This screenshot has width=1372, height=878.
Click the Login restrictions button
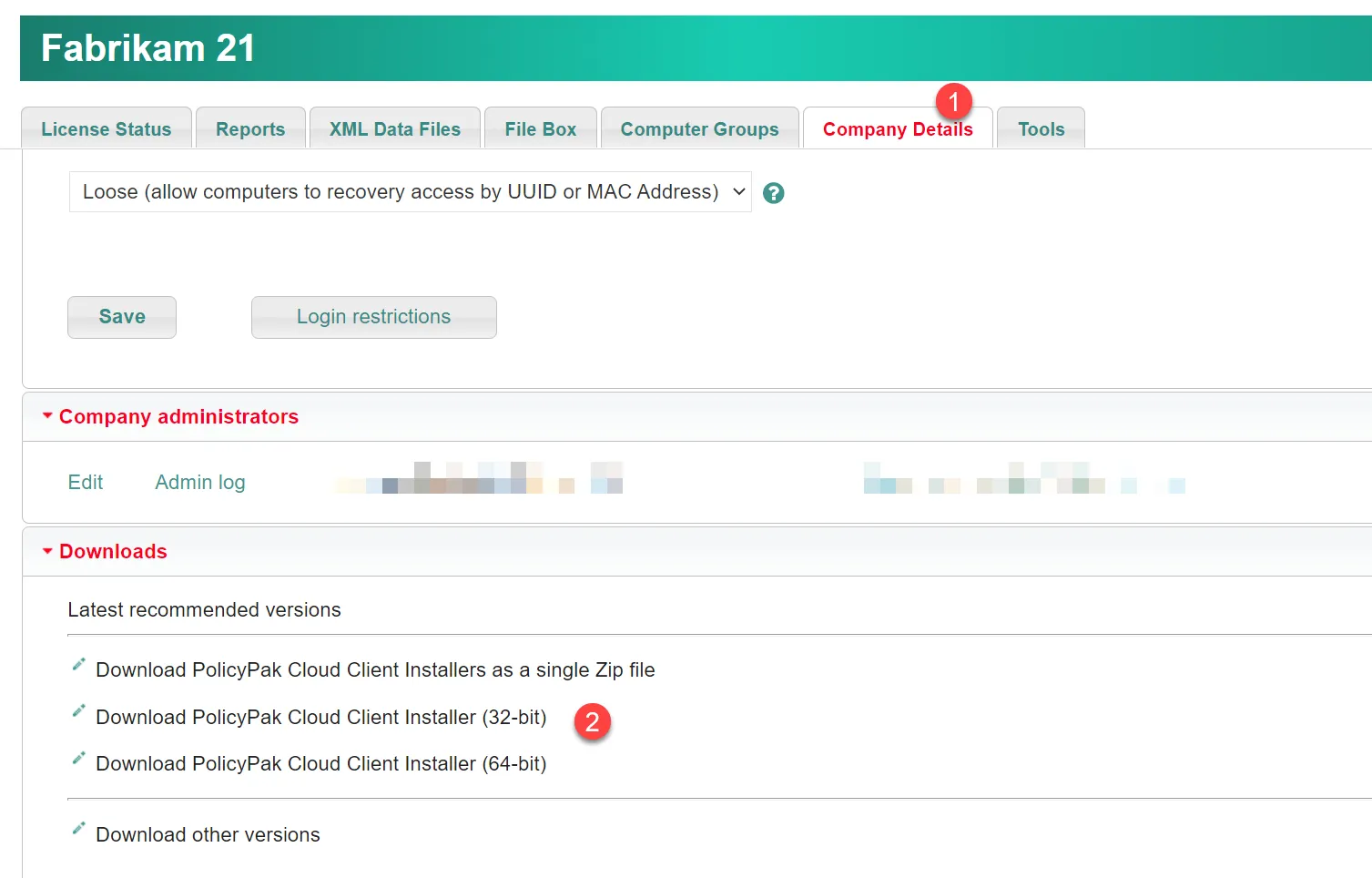click(373, 317)
